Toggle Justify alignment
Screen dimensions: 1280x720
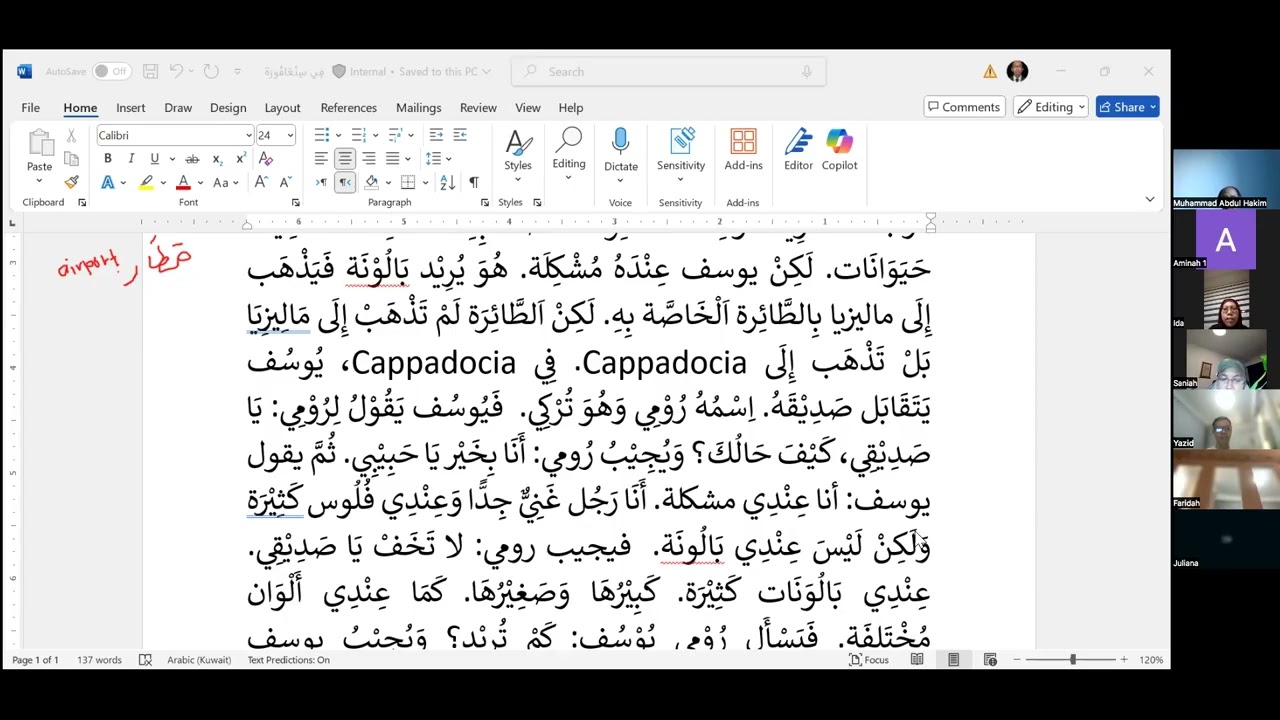click(393, 159)
